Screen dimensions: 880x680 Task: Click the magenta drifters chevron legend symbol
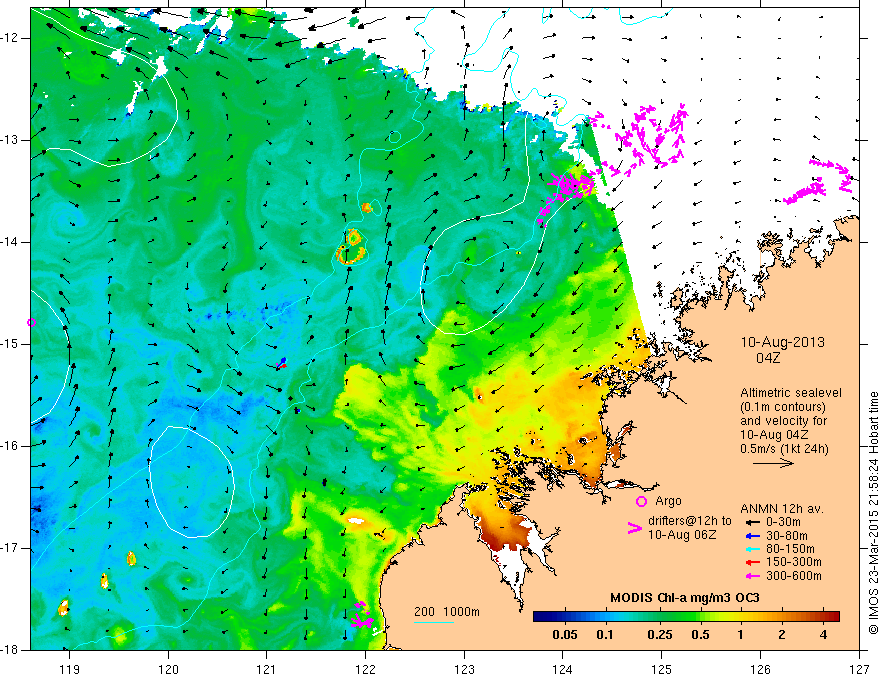click(x=635, y=527)
